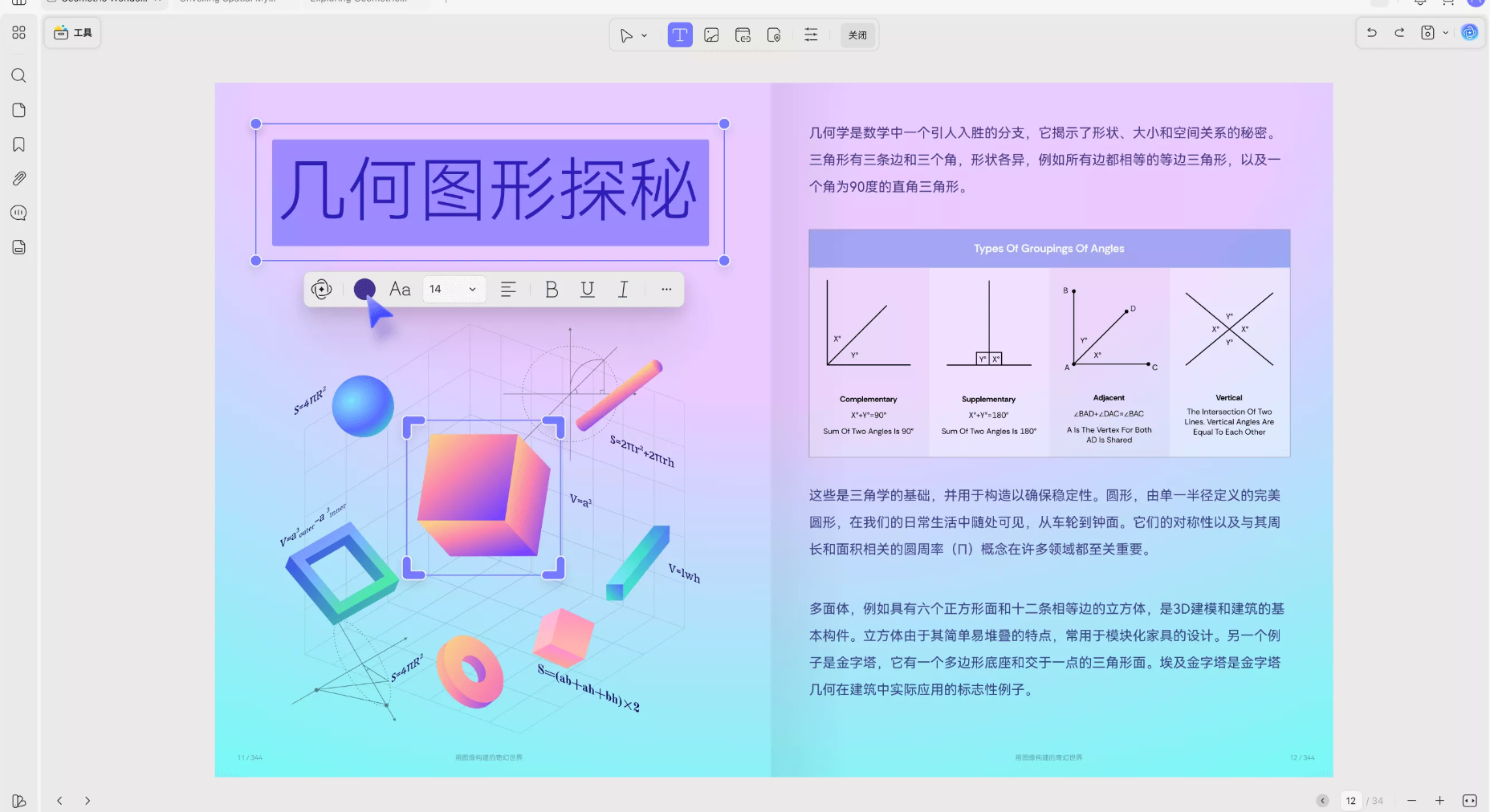Click the undo arrow icon
Image resolution: width=1490 pixels, height=812 pixels.
(x=1372, y=33)
